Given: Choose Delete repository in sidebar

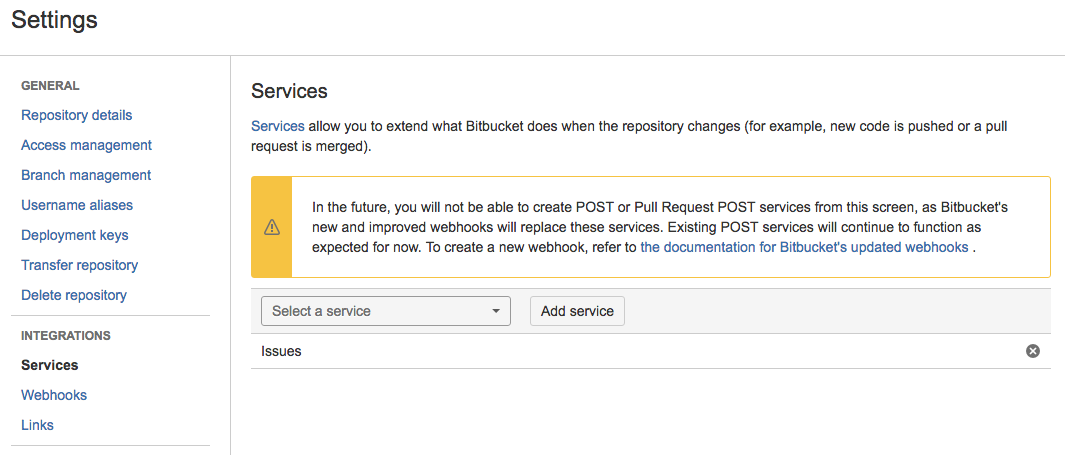Looking at the screenshot, I should point(74,295).
